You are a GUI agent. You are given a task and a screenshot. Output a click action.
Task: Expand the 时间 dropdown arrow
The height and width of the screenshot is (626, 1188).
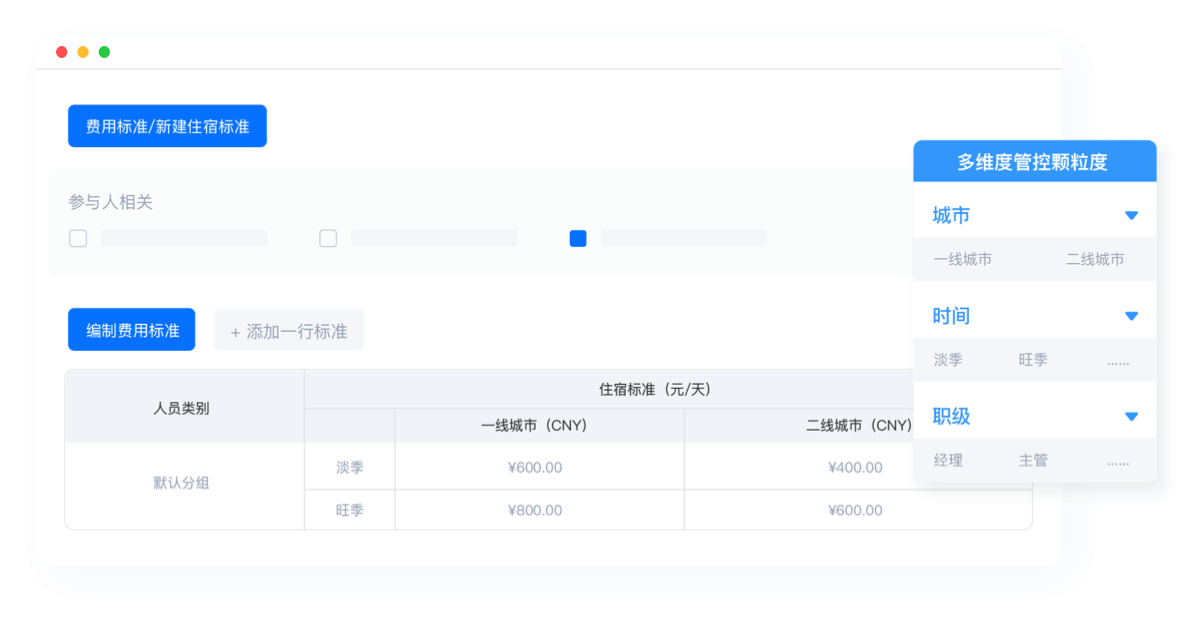pyautogui.click(x=1131, y=316)
